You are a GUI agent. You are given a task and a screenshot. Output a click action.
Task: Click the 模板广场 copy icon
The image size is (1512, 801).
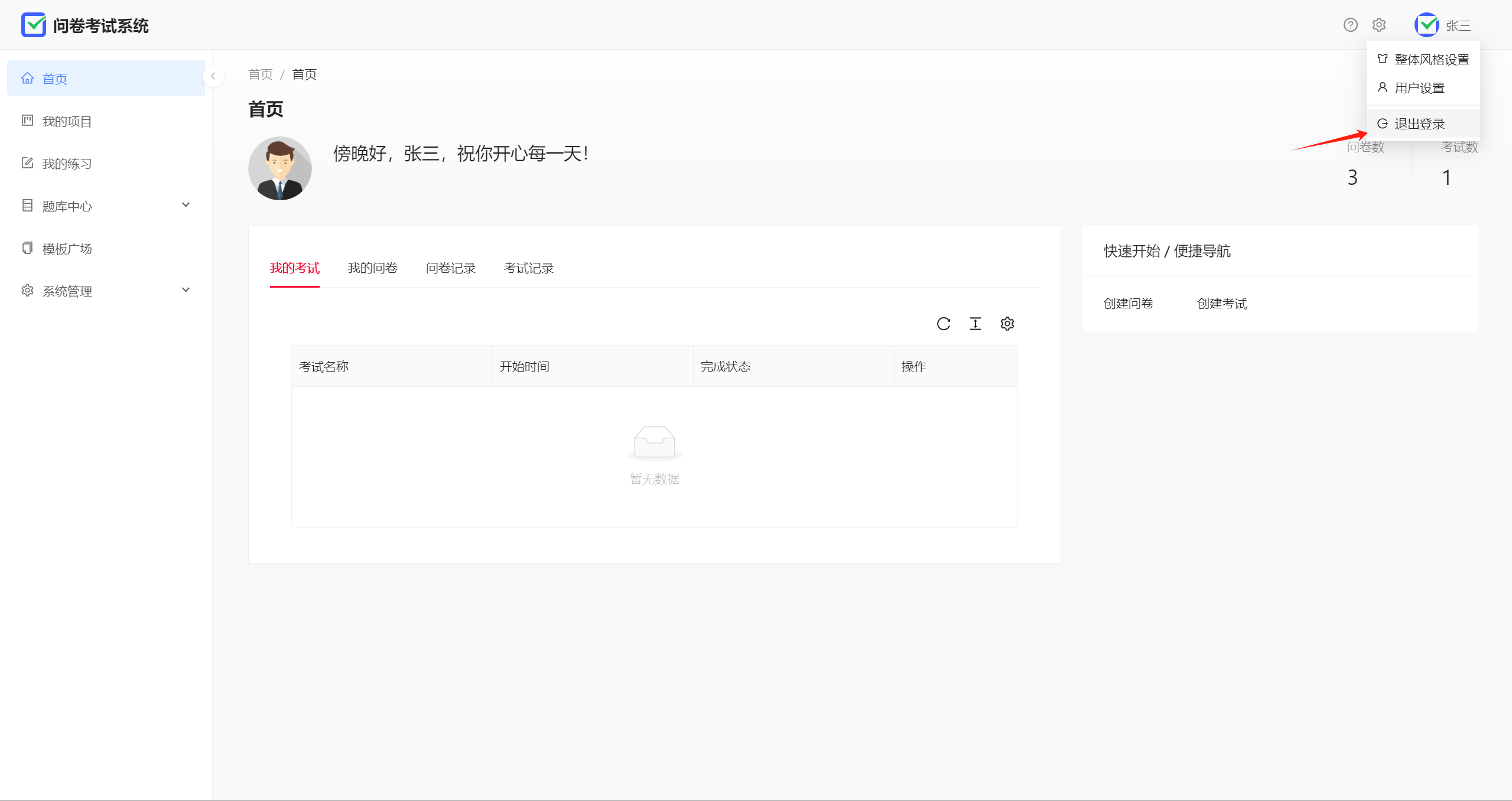pyautogui.click(x=27, y=248)
